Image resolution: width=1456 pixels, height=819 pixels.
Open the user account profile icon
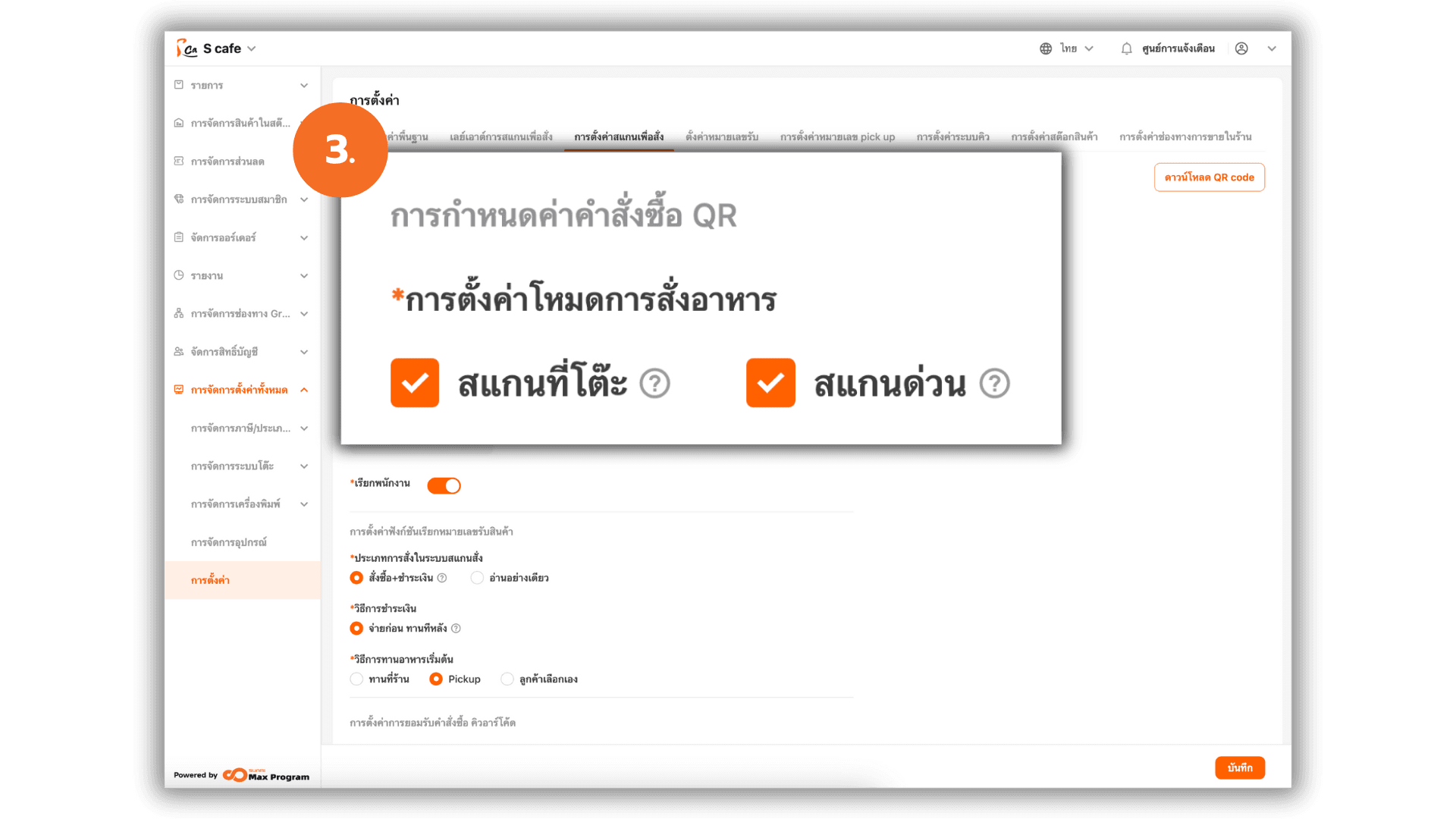click(x=1241, y=49)
